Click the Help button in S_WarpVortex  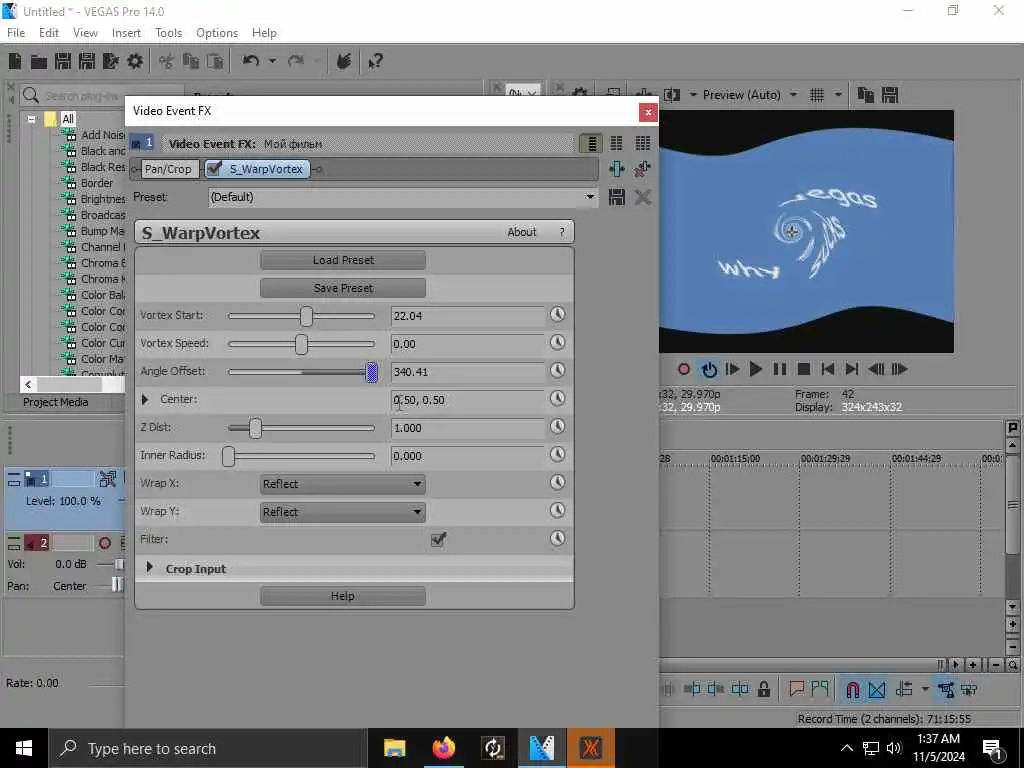(x=343, y=596)
